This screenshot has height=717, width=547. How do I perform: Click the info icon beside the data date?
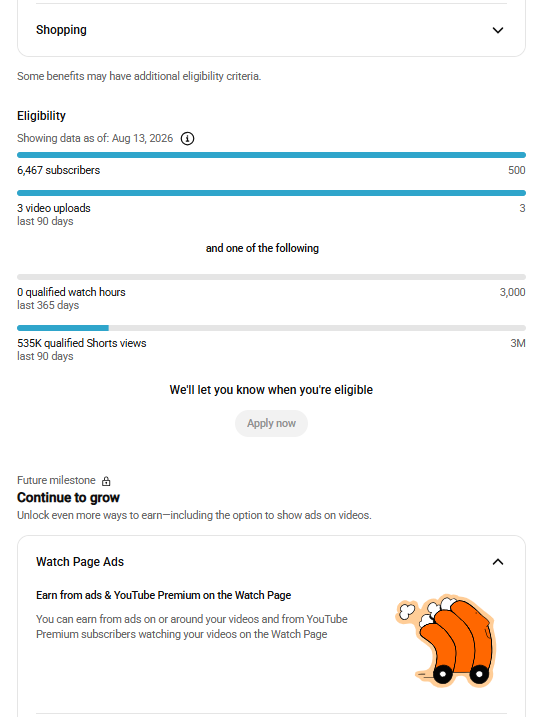coord(187,139)
